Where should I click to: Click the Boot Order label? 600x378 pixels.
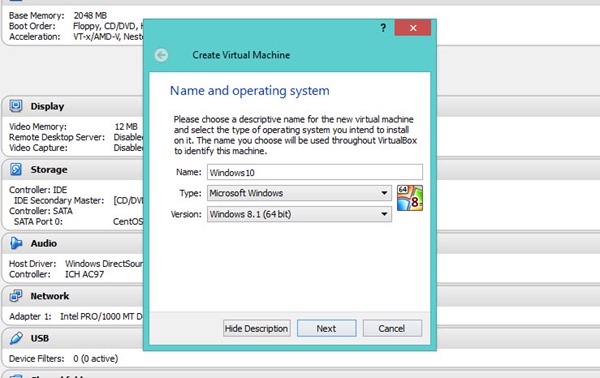(x=32, y=26)
